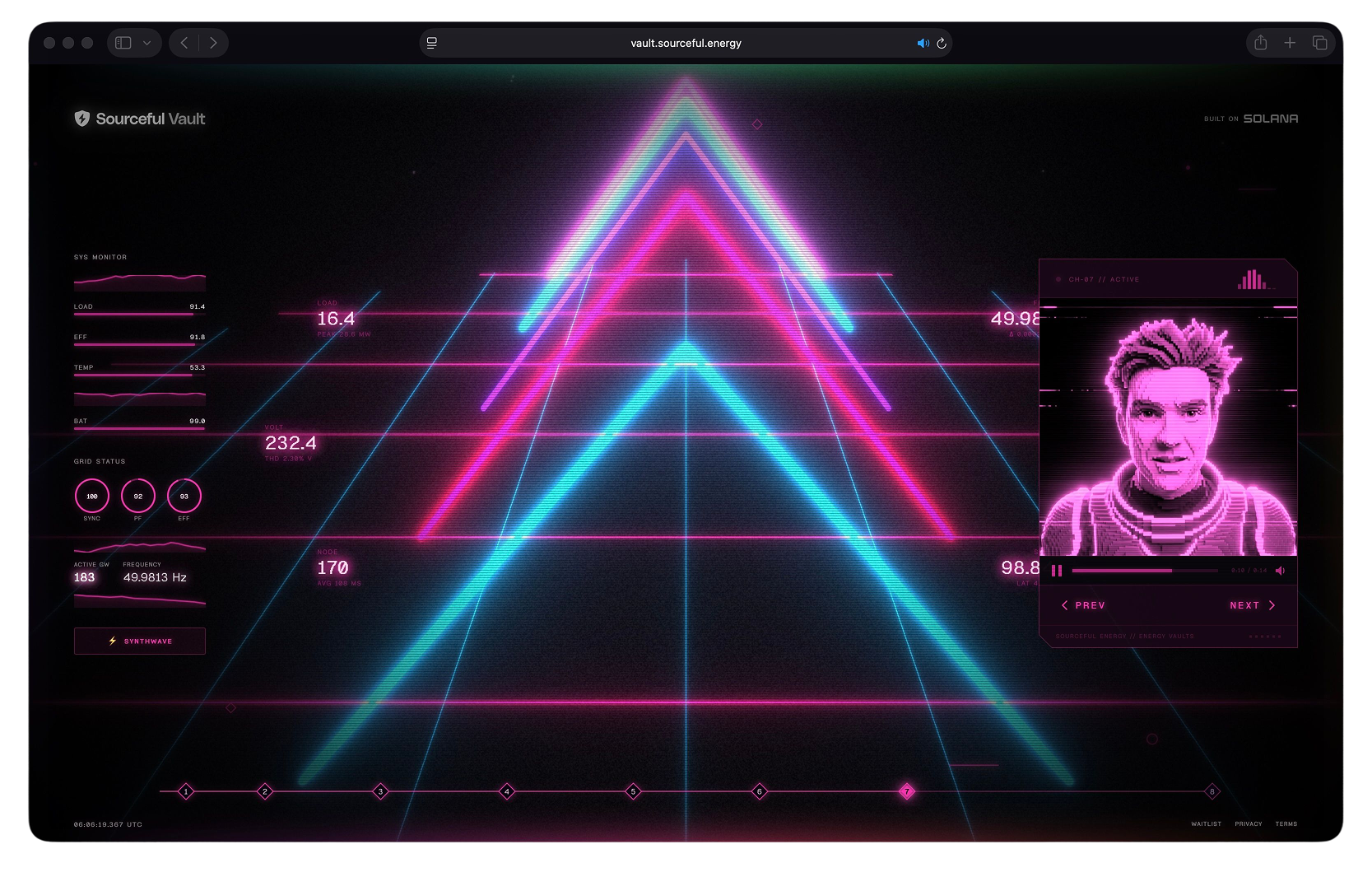Skip to NEXT channel
1372x877 pixels.
[1252, 605]
